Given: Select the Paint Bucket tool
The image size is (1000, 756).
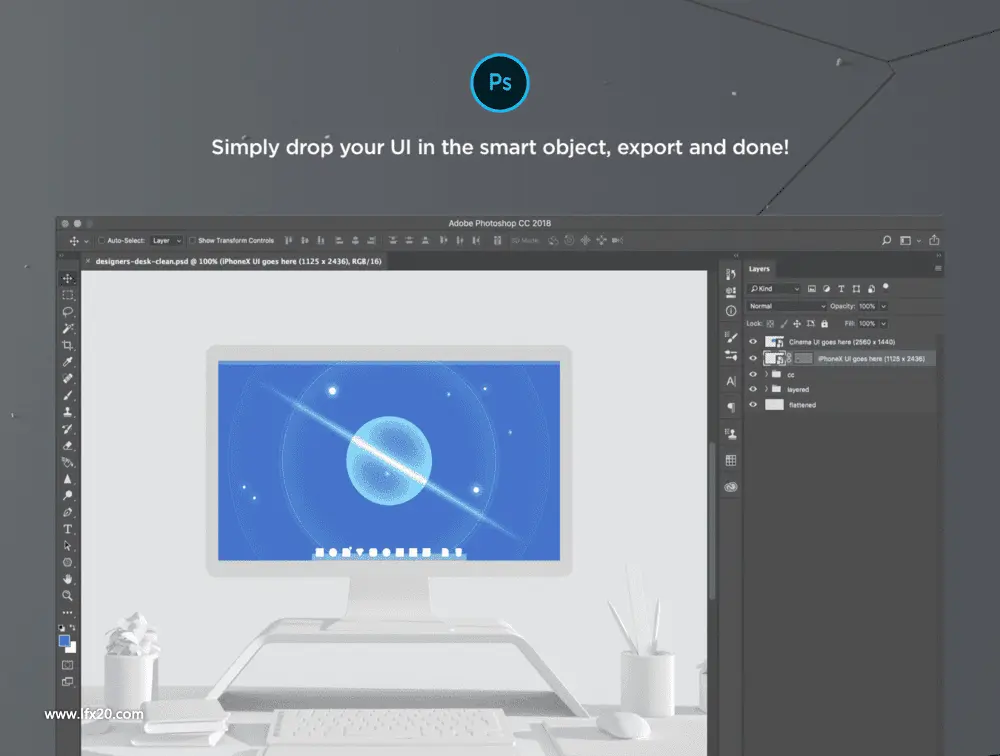Looking at the screenshot, I should click(x=67, y=462).
